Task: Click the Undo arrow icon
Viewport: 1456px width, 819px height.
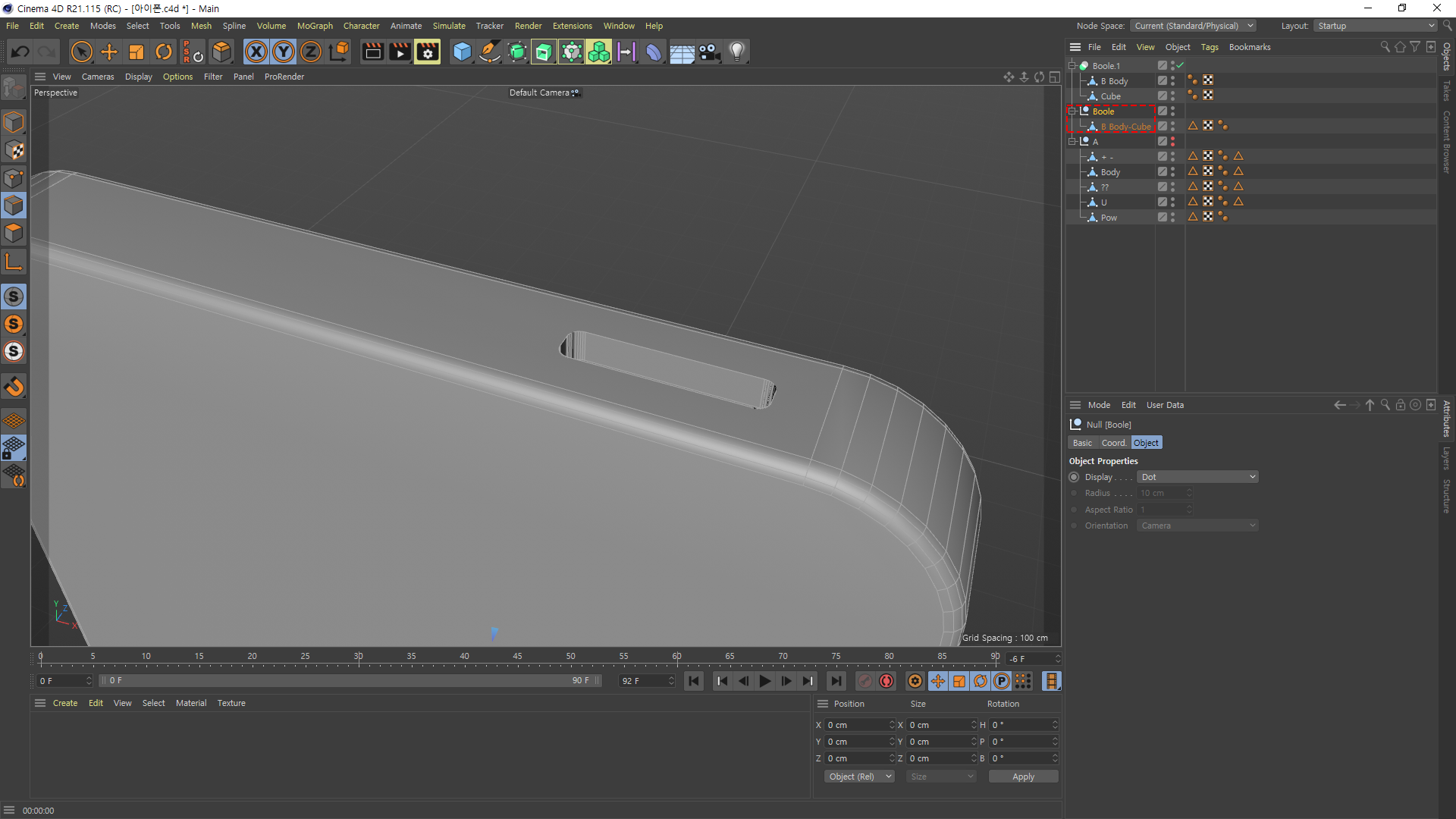Action: point(20,52)
